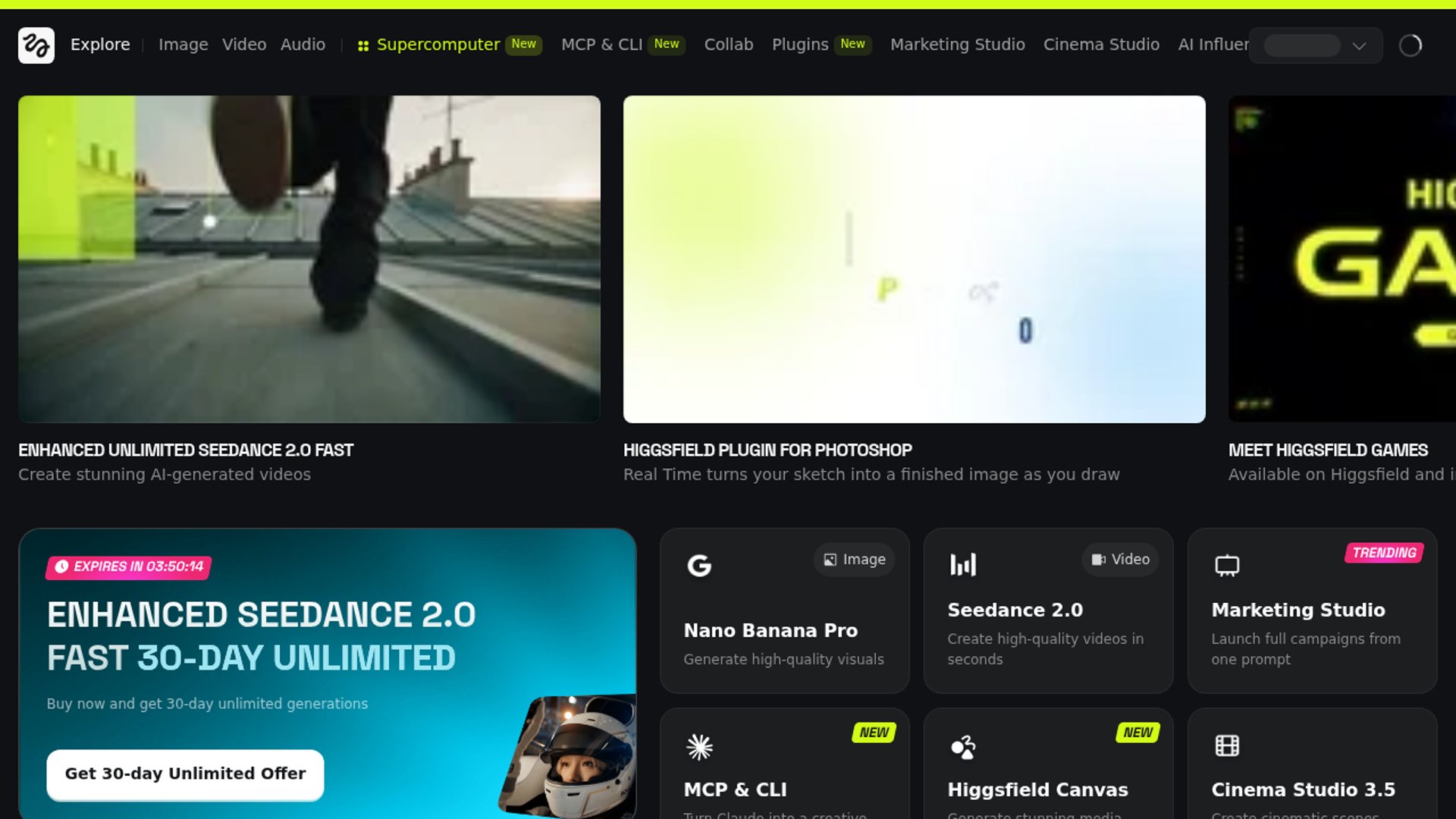Click 'Generate high-quality visuals' description
Image resolution: width=1456 pixels, height=819 pixels.
(783, 660)
